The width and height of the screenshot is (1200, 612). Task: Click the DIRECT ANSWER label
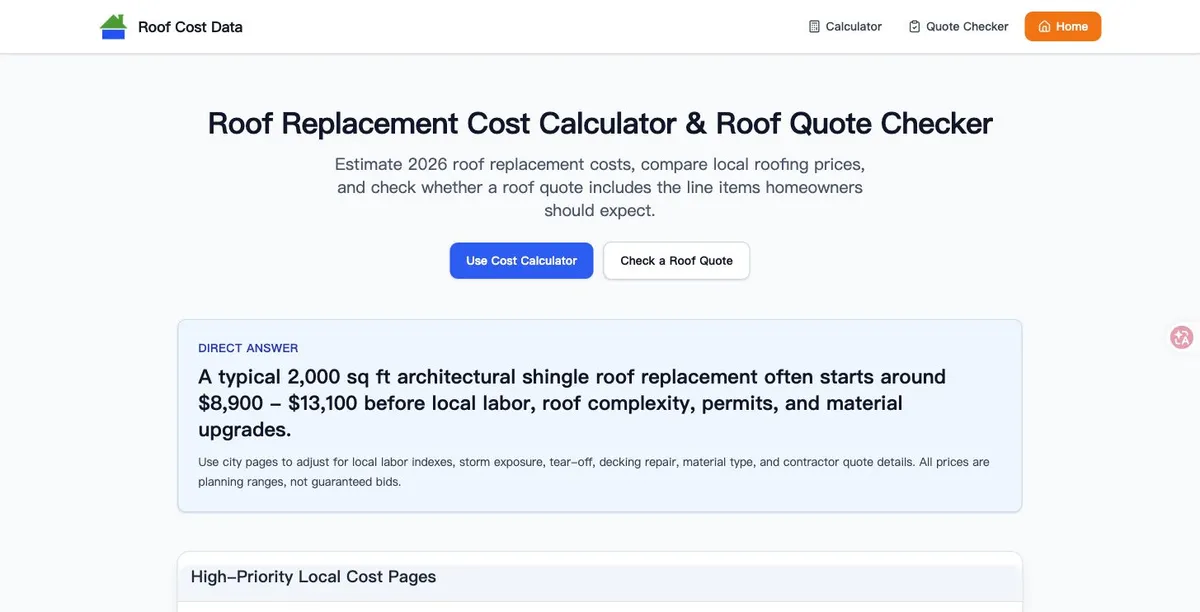point(248,348)
